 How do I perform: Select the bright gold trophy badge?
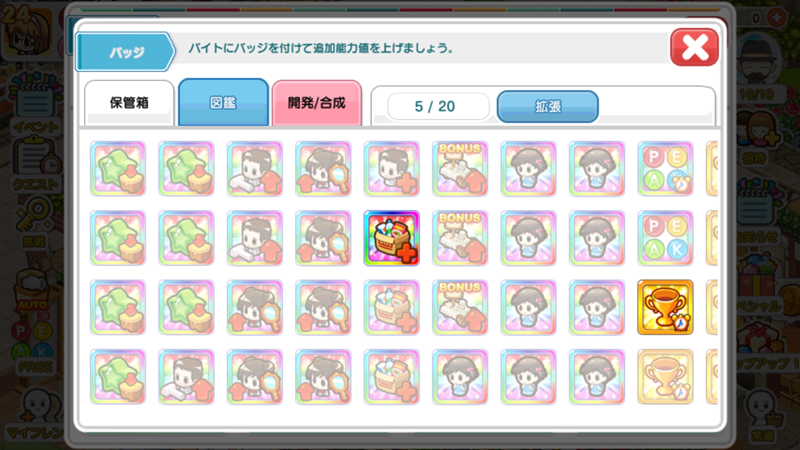[x=665, y=307]
